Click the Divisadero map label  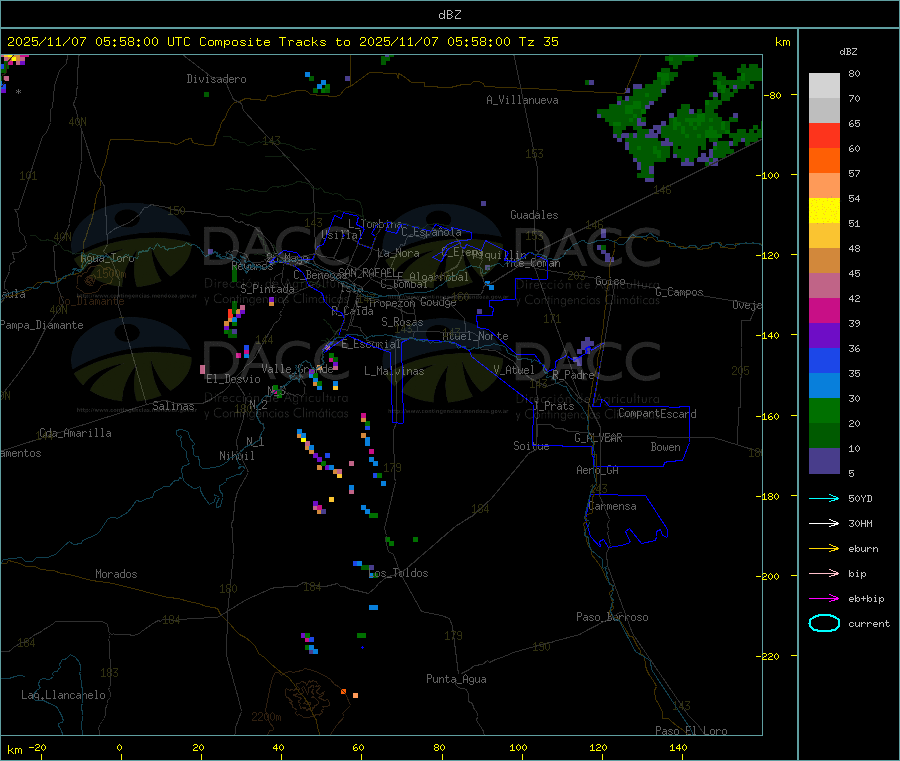216,79
